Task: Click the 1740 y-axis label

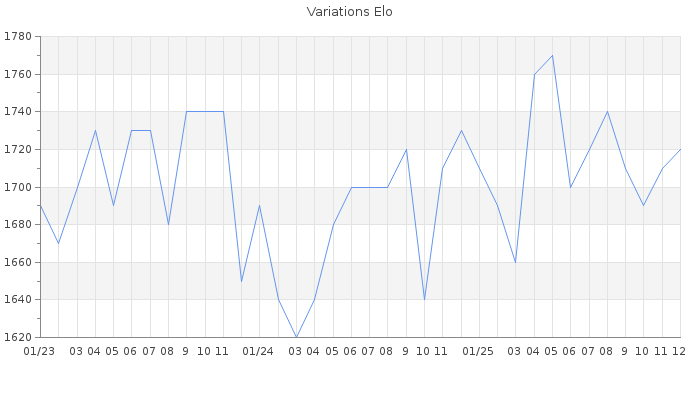Action: (x=18, y=112)
